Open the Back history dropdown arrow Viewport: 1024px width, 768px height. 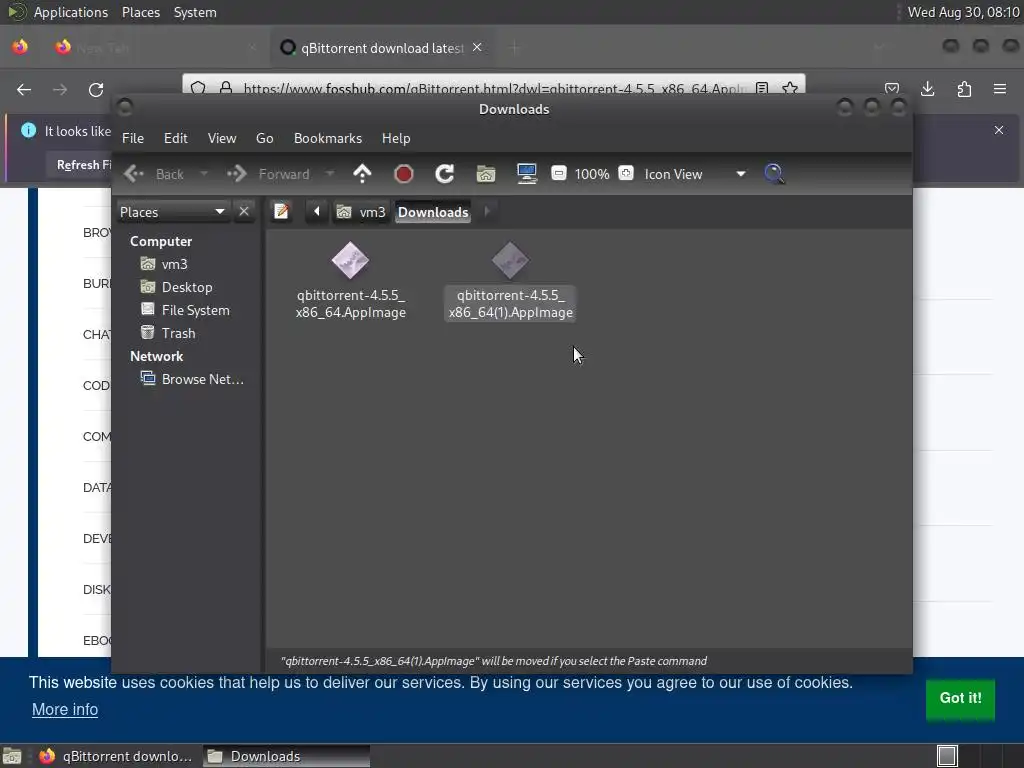pyautogui.click(x=204, y=174)
